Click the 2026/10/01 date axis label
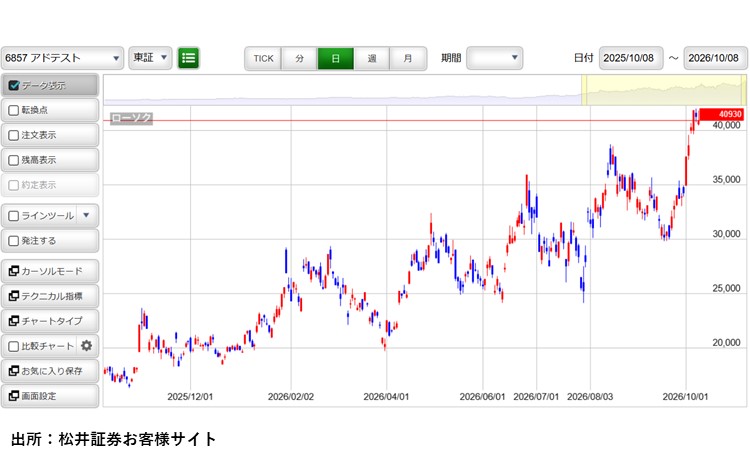The image size is (750, 454). [x=685, y=397]
